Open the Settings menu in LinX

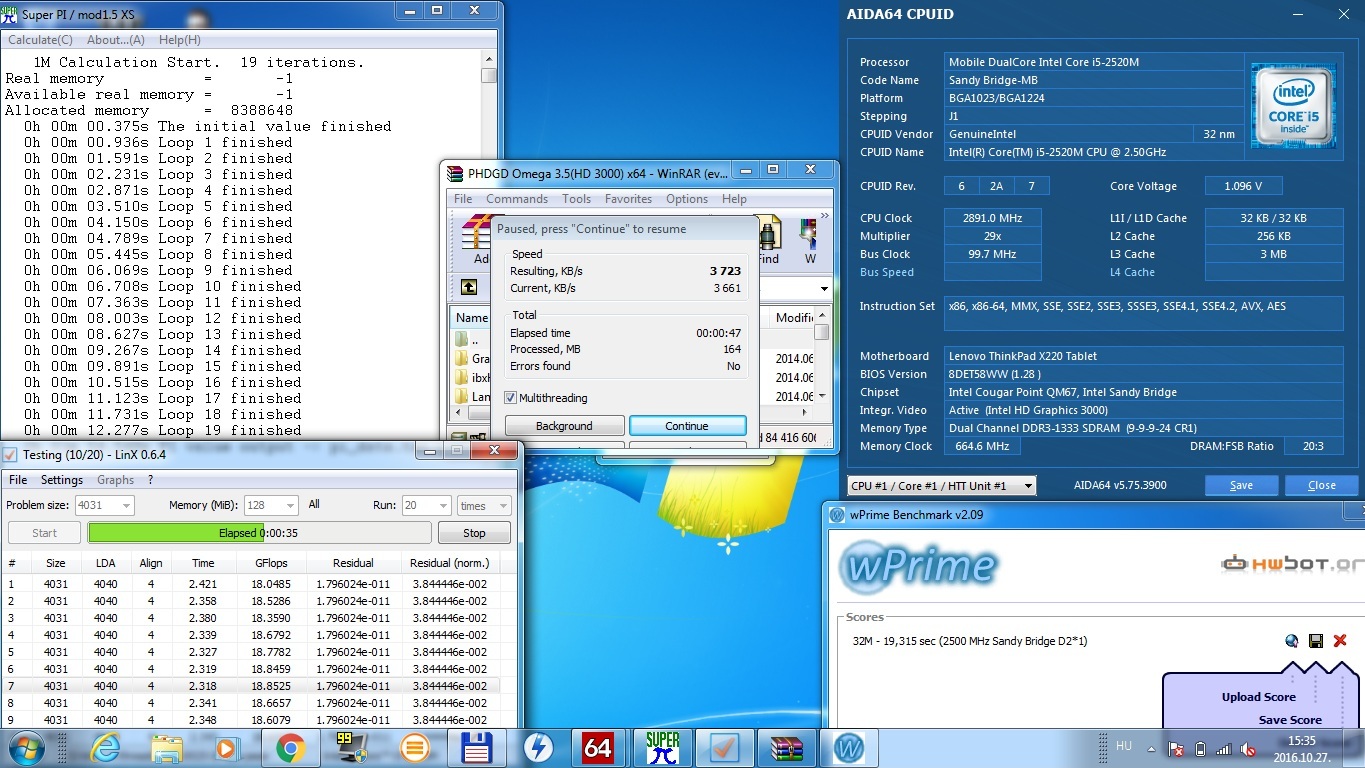click(x=62, y=480)
